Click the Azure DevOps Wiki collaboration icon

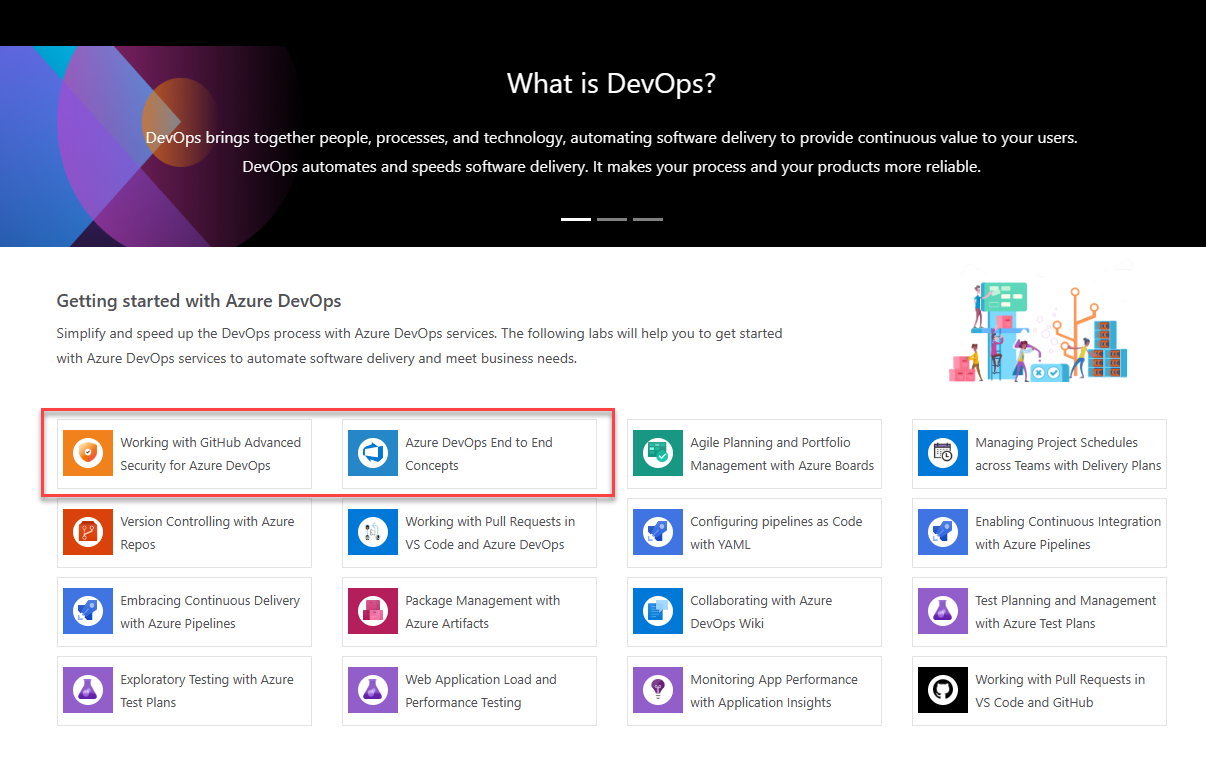tap(658, 612)
